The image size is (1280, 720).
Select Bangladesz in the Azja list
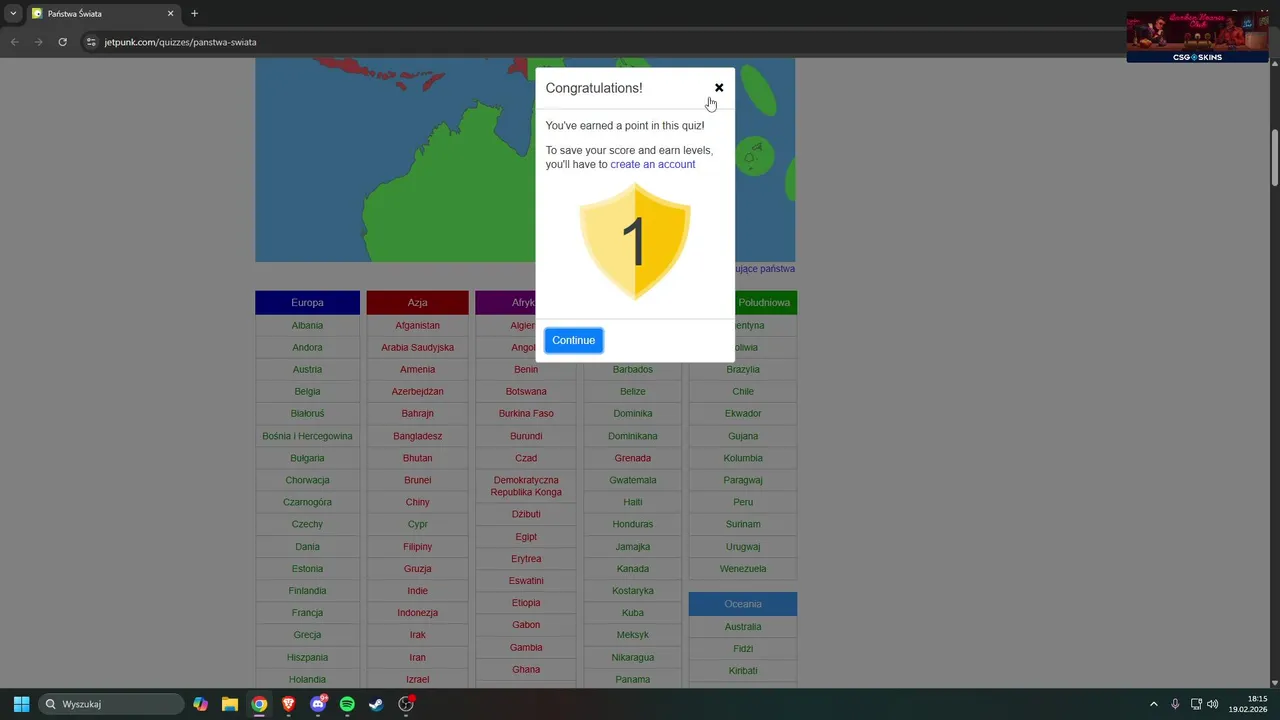coord(417,436)
